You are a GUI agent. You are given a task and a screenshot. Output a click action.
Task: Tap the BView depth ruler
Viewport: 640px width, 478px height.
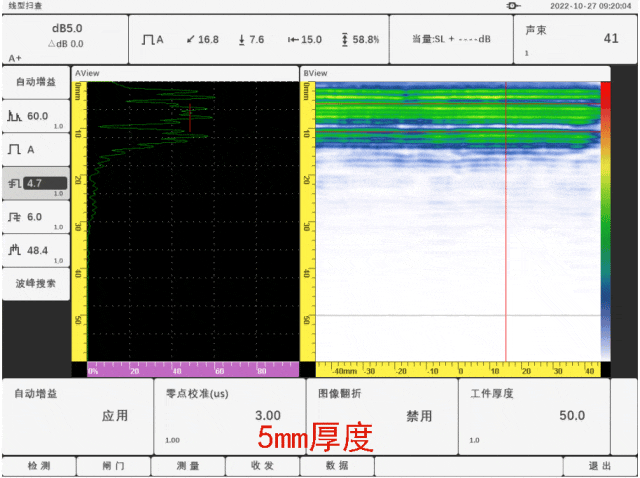(x=308, y=222)
